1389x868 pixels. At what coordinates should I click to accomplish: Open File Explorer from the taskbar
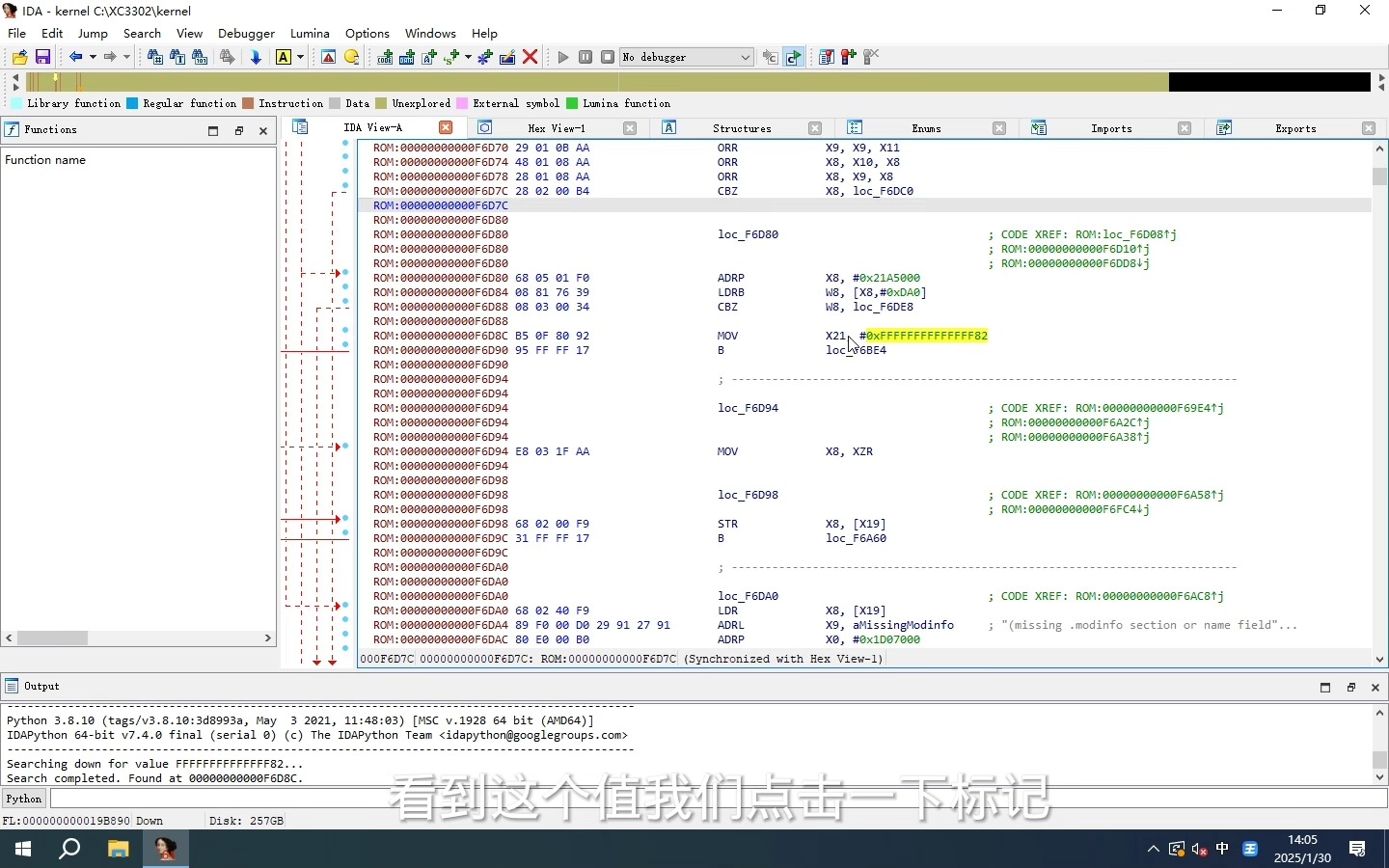click(118, 849)
